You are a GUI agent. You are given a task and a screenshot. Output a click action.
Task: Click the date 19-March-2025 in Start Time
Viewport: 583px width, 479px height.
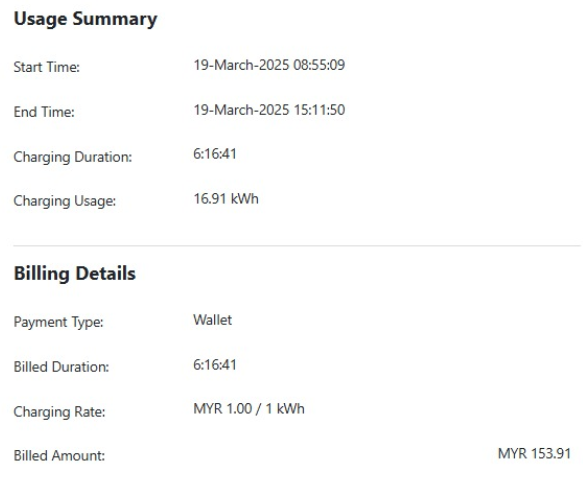[x=241, y=65]
